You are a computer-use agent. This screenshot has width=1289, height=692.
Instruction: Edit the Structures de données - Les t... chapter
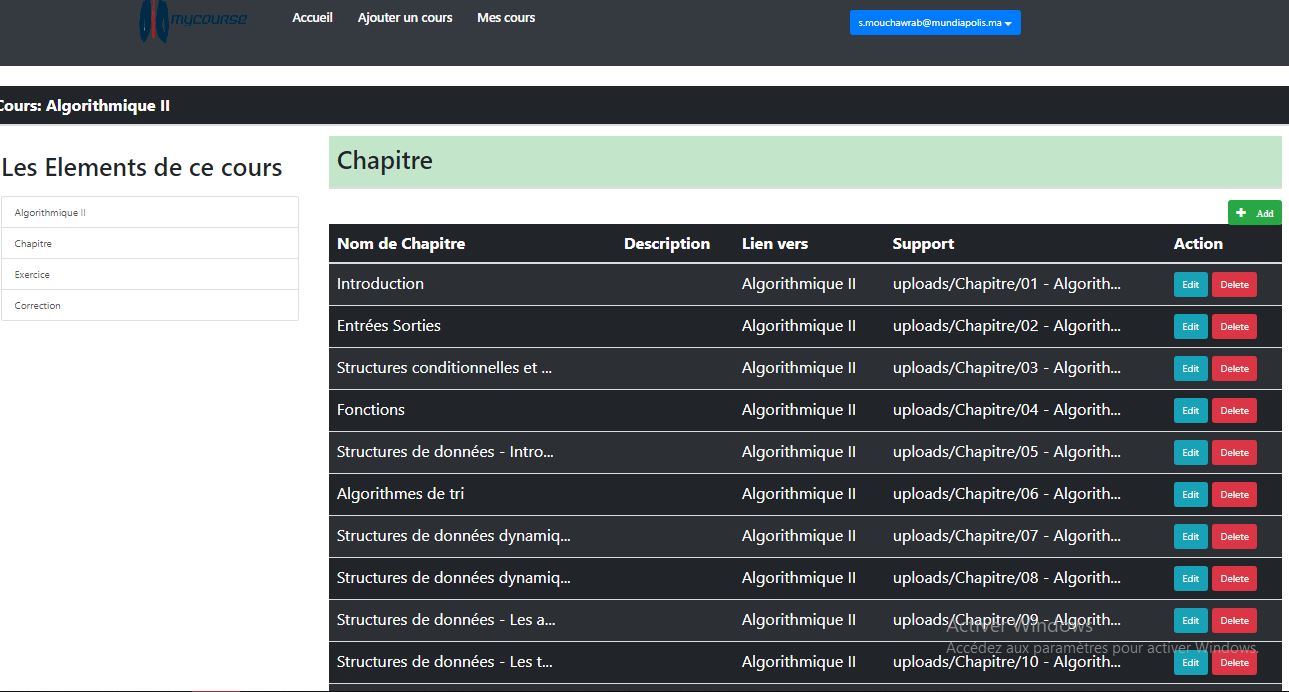pyautogui.click(x=1190, y=663)
